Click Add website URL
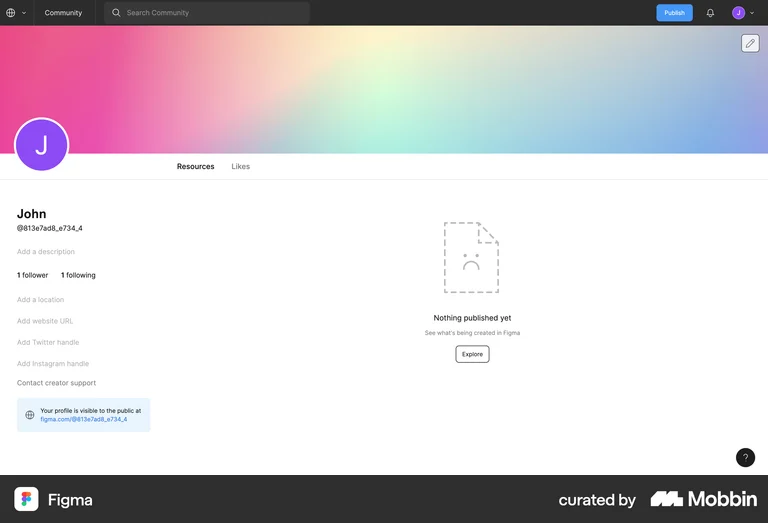Viewport: 768px width, 523px height. click(45, 321)
